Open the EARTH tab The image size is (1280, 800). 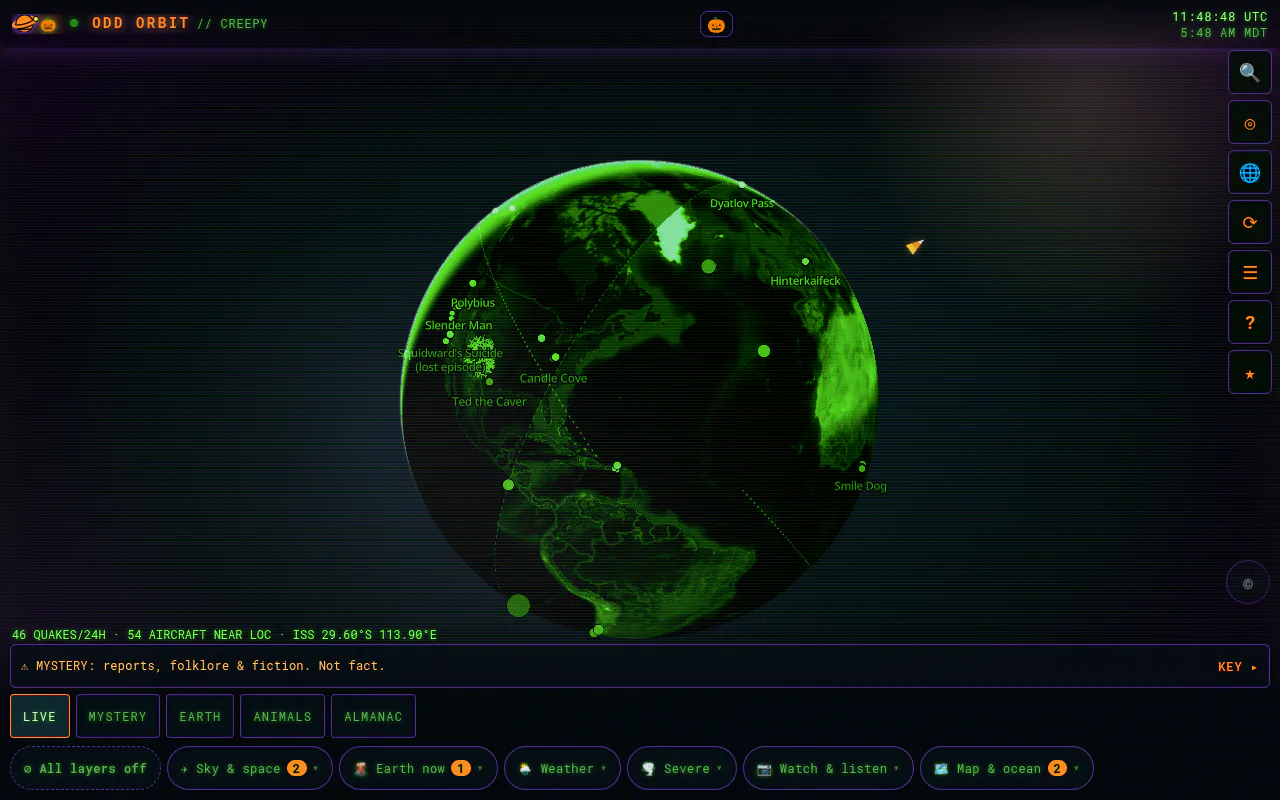click(200, 716)
